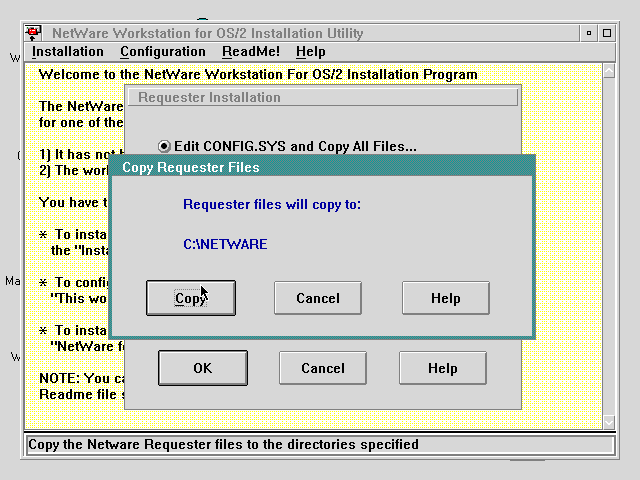Open the Installation menu
Viewport: 640px width, 480px height.
[x=68, y=52]
